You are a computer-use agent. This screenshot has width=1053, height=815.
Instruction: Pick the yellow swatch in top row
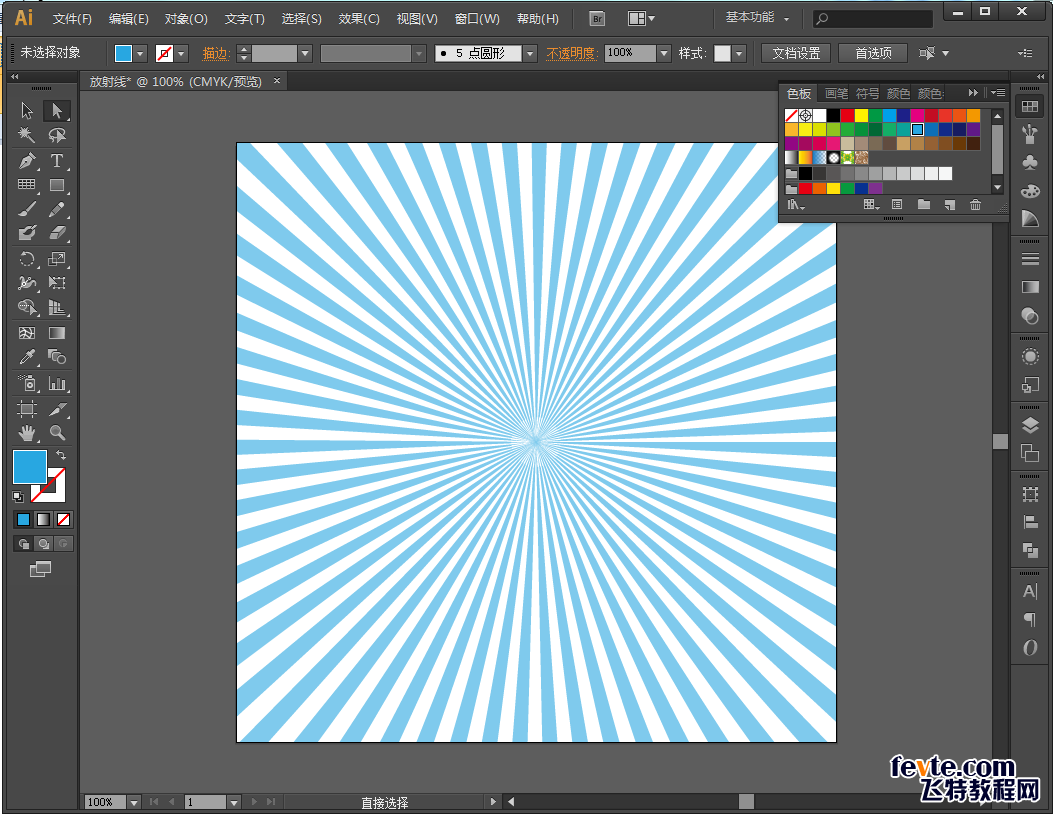click(862, 115)
